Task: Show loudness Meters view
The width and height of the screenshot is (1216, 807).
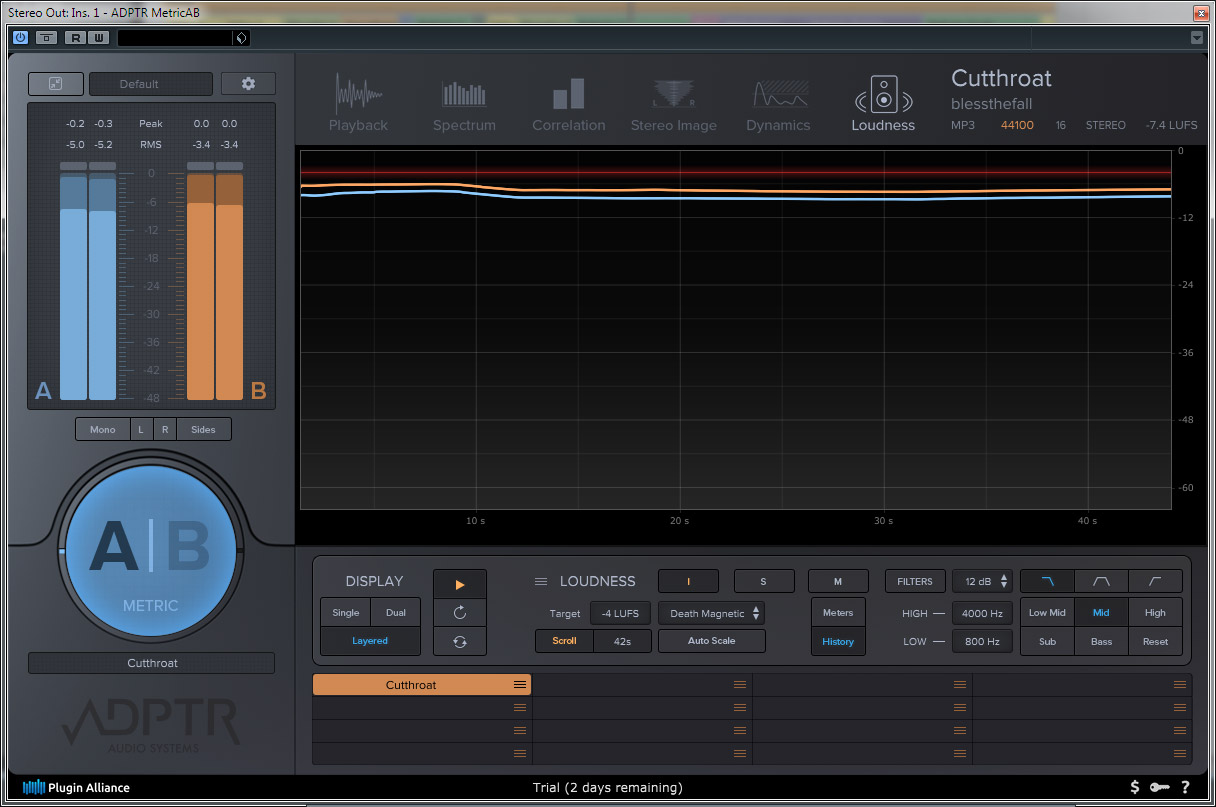Action: tap(838, 613)
